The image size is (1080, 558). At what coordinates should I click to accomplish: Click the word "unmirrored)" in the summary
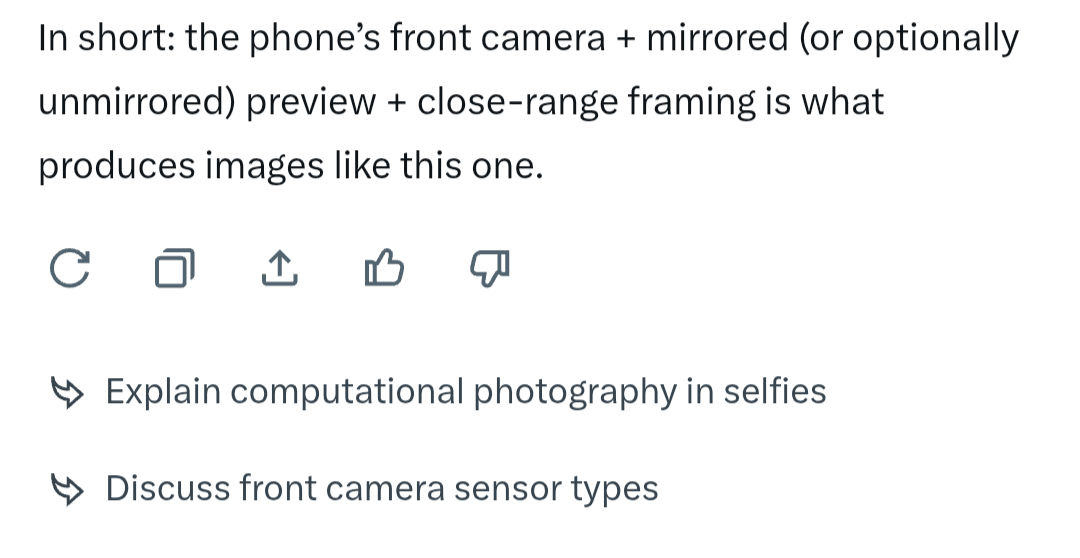click(x=137, y=102)
